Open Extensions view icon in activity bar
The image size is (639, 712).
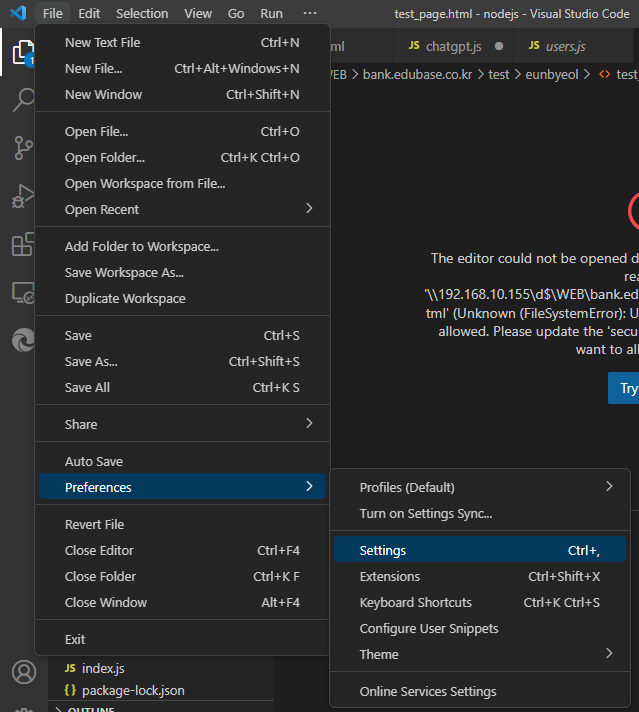click(x=23, y=245)
